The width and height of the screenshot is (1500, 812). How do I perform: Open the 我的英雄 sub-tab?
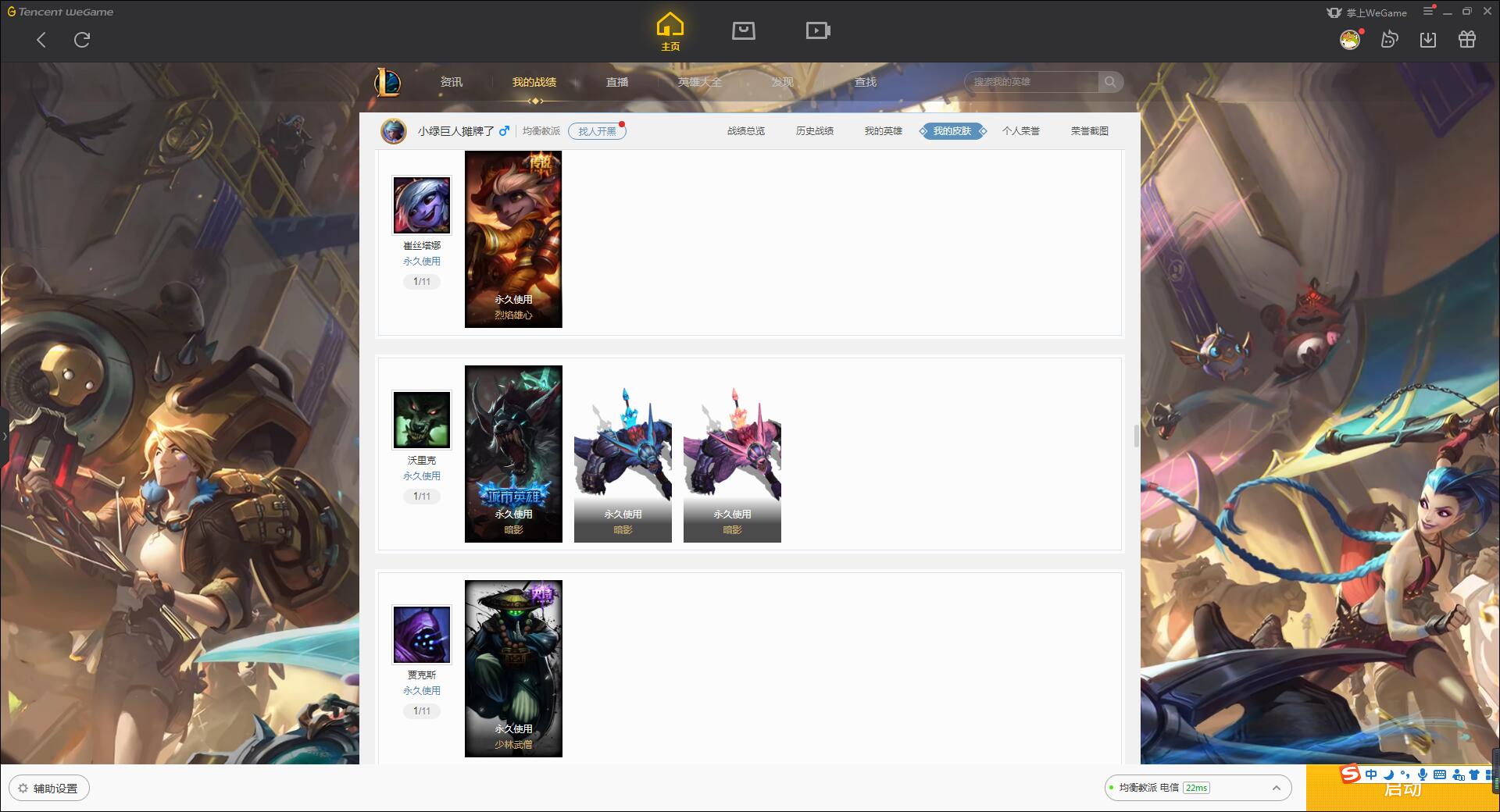point(884,131)
